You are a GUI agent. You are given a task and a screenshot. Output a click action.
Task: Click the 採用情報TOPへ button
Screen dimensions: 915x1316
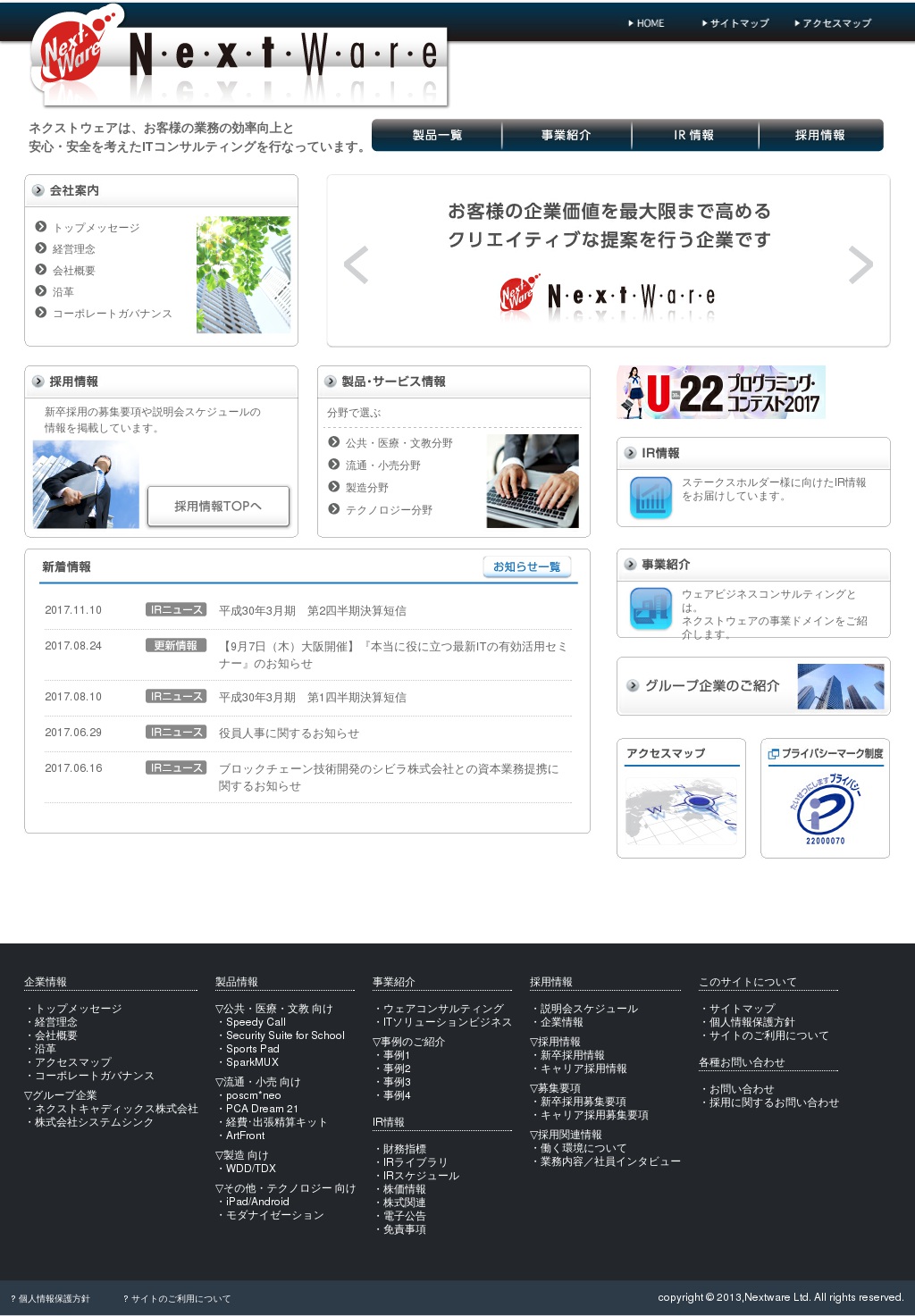click(218, 506)
